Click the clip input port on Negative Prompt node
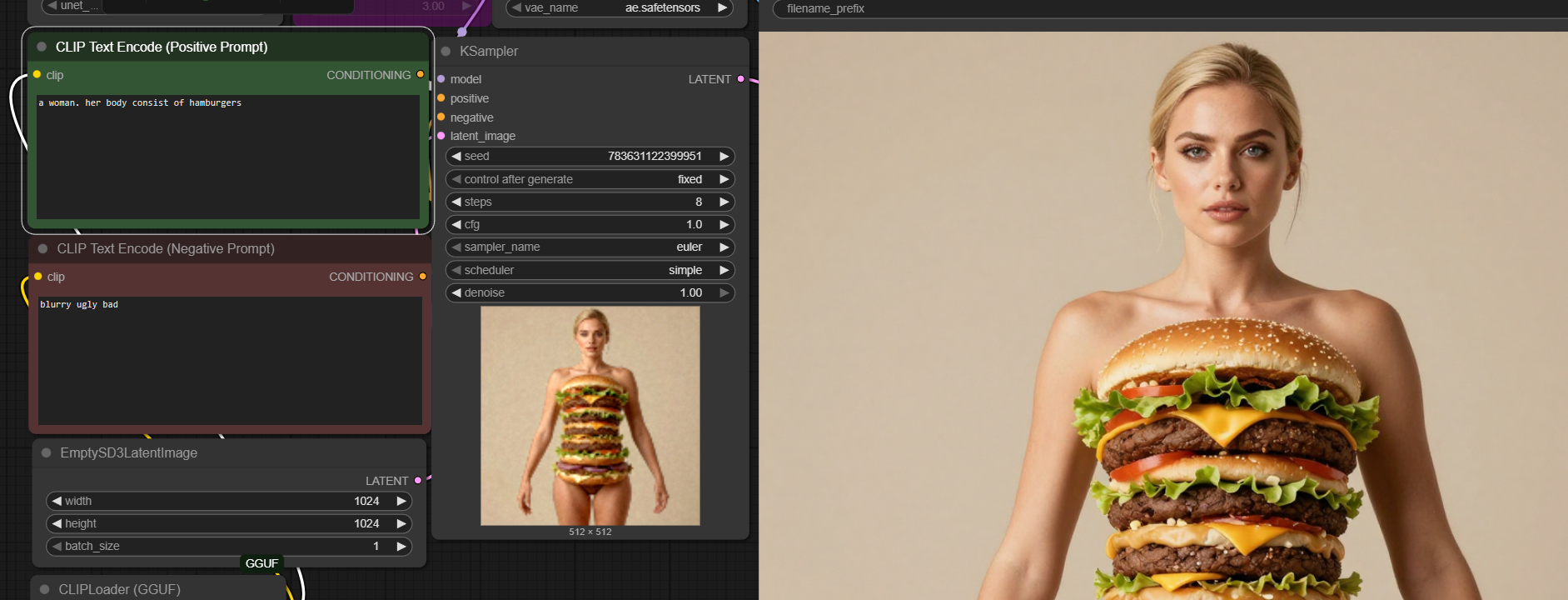 pos(38,276)
